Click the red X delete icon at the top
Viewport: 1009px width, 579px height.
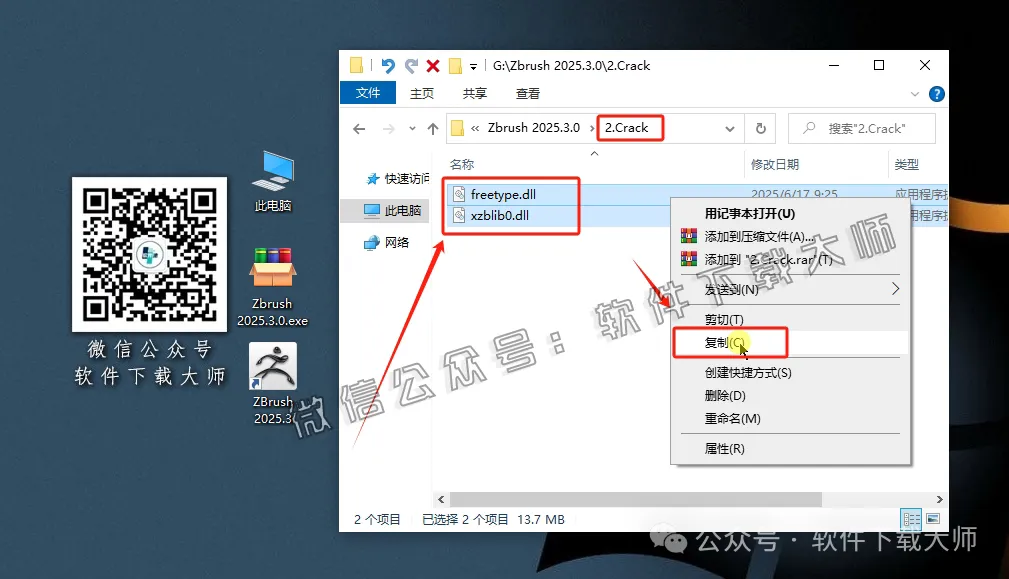432,66
